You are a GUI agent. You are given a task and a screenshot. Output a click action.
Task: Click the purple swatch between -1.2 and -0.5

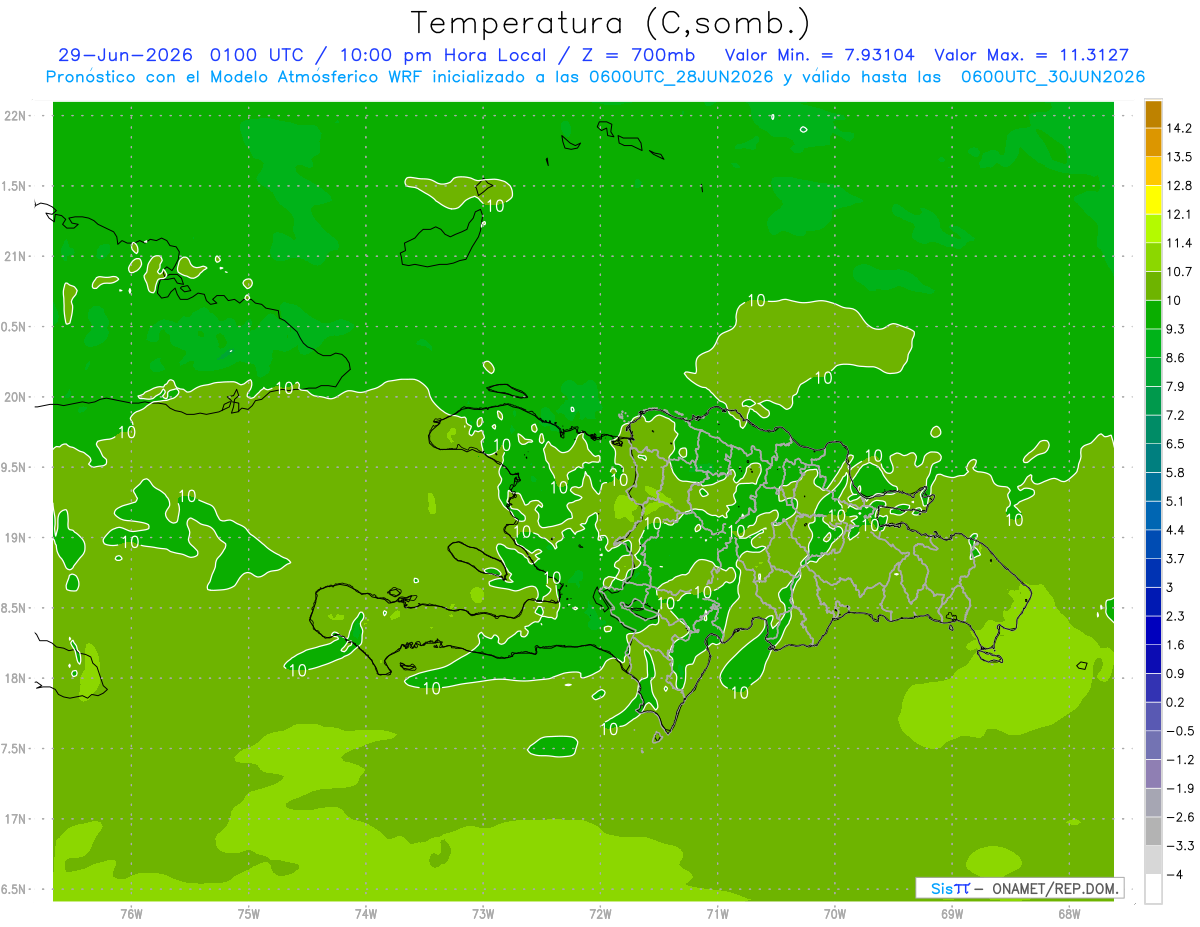[x=1153, y=745]
